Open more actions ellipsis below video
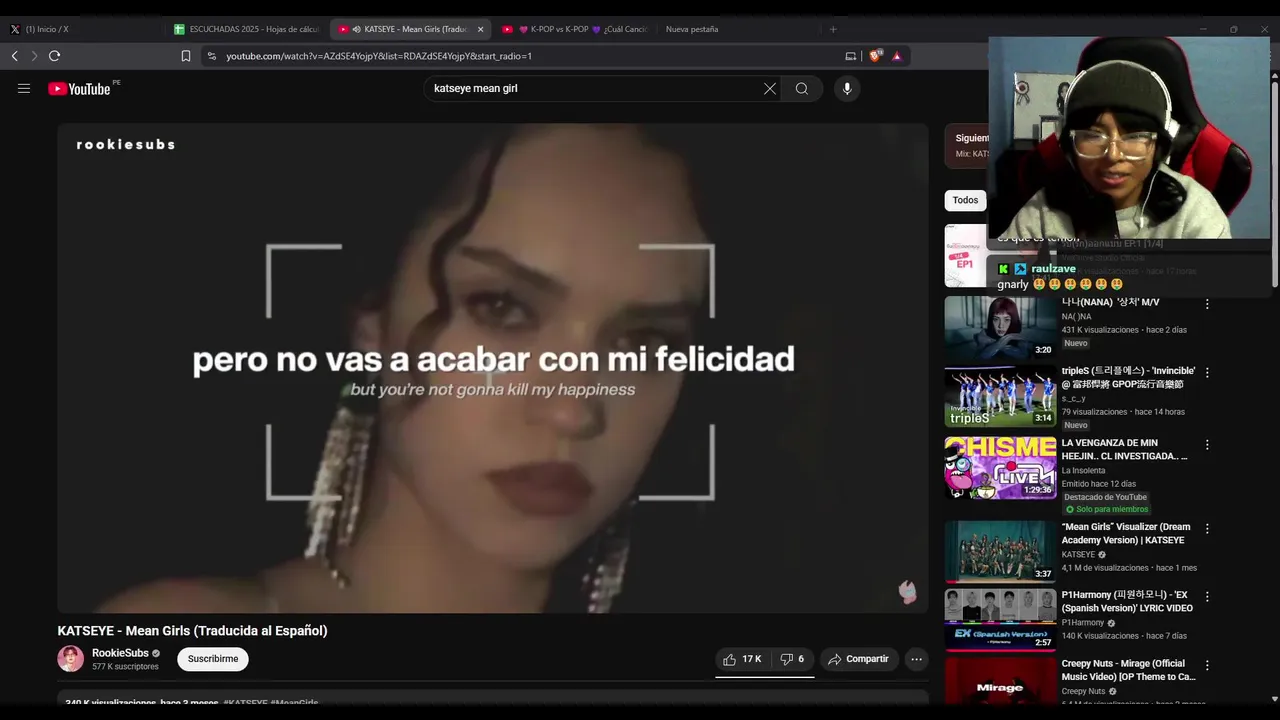Screen dimensions: 1280x720 point(916,659)
